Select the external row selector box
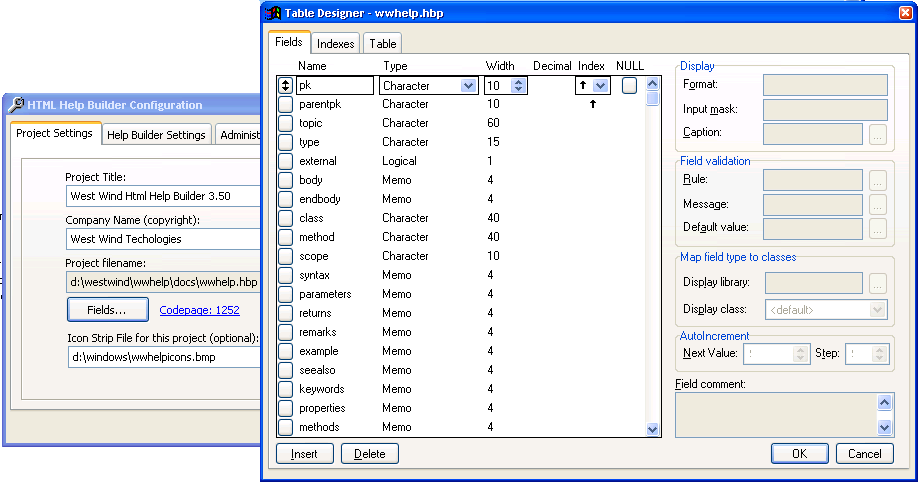918x482 pixels. (285, 161)
